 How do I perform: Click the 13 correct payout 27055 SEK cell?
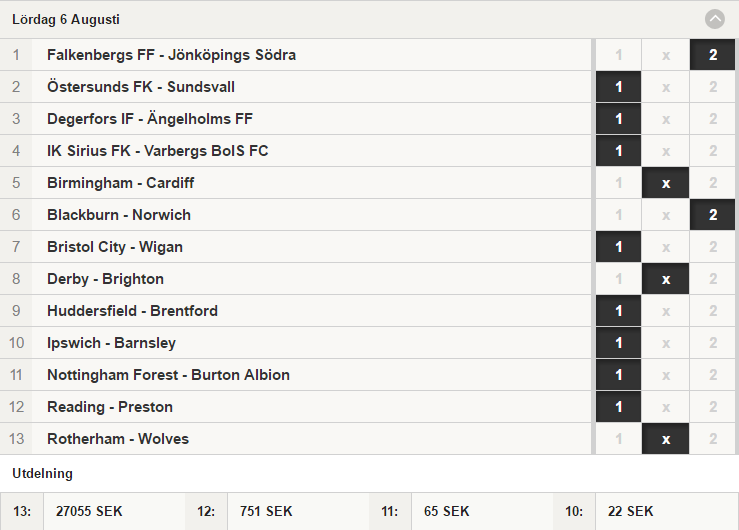coord(114,511)
